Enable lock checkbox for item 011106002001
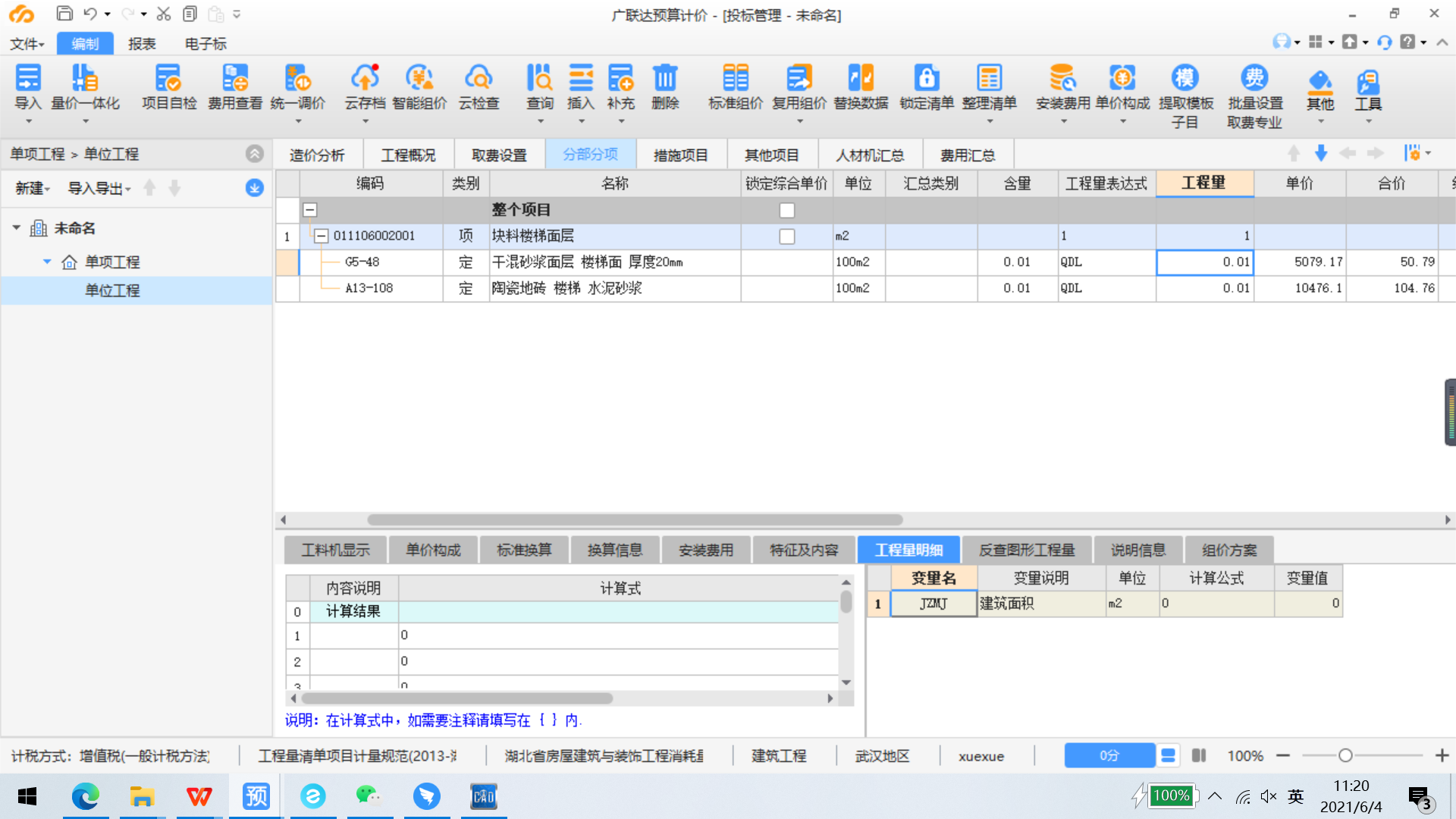 pyautogui.click(x=787, y=236)
